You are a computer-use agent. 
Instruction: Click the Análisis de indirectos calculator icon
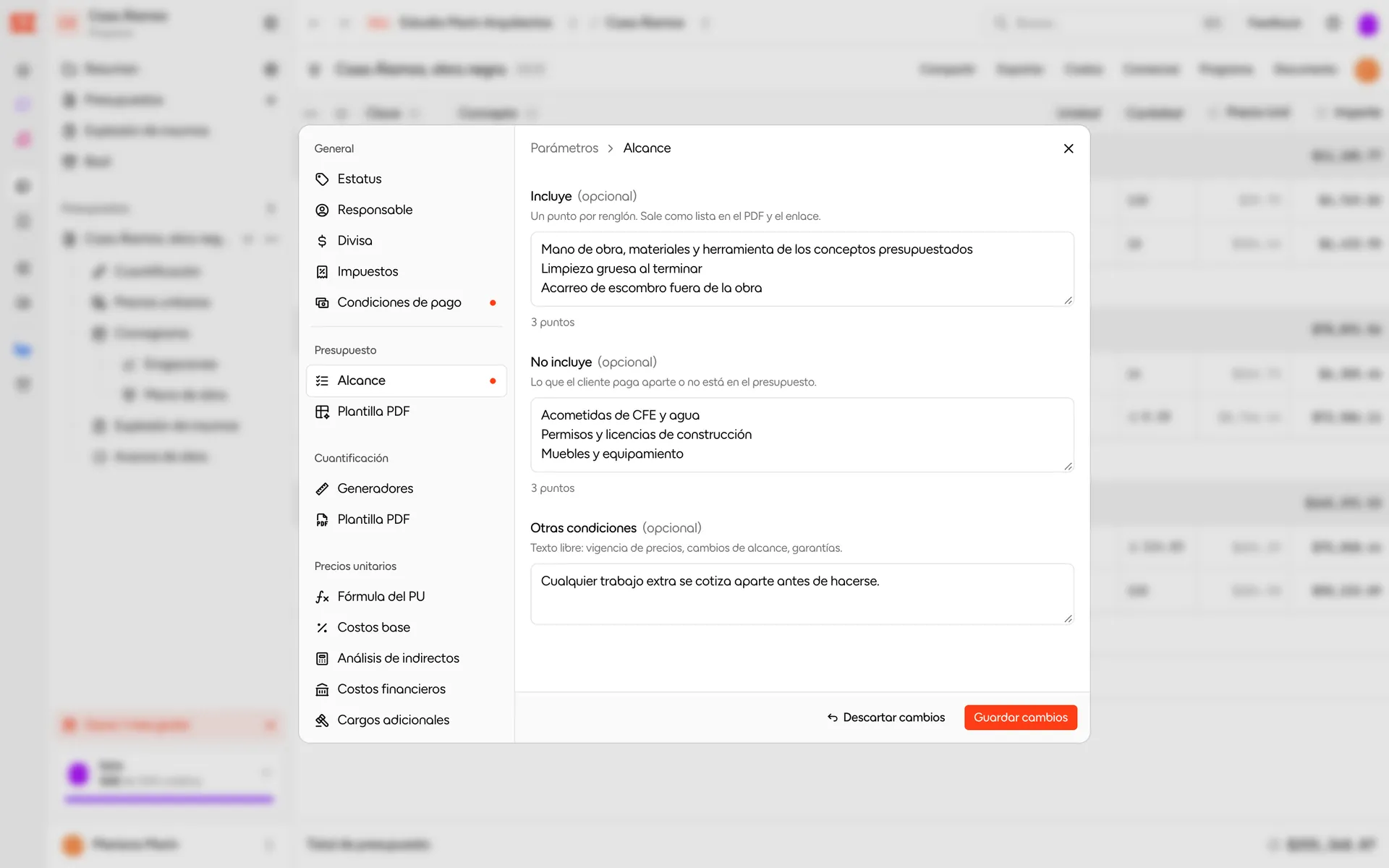(x=322, y=658)
